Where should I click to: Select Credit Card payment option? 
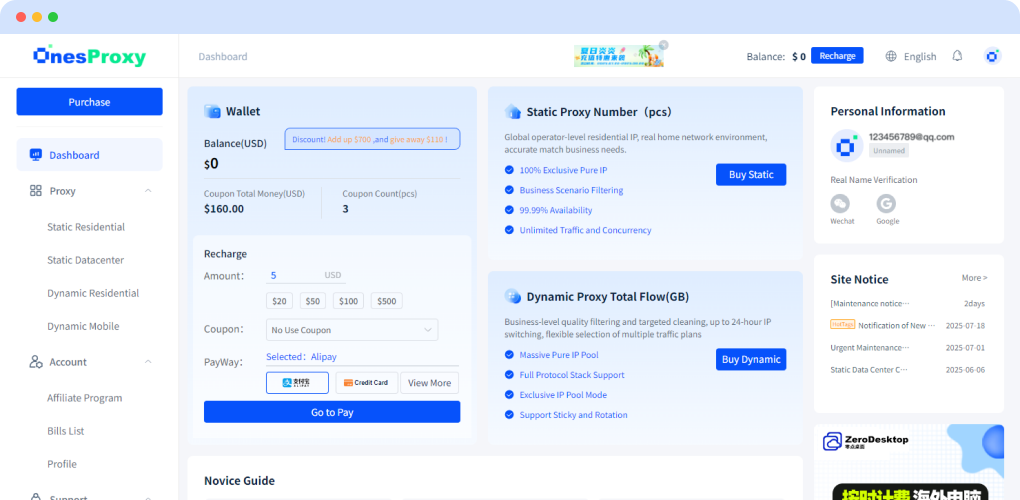(x=365, y=382)
